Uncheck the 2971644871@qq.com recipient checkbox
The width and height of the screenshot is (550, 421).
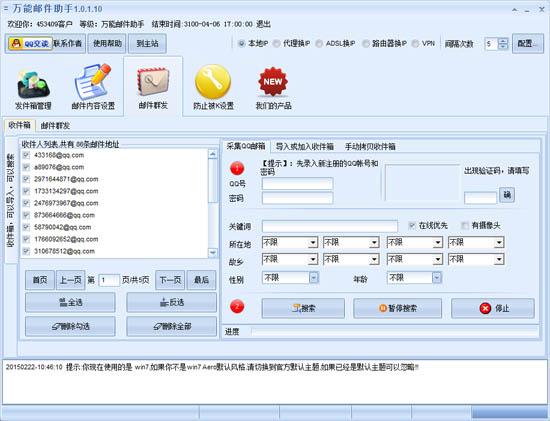(x=26, y=179)
